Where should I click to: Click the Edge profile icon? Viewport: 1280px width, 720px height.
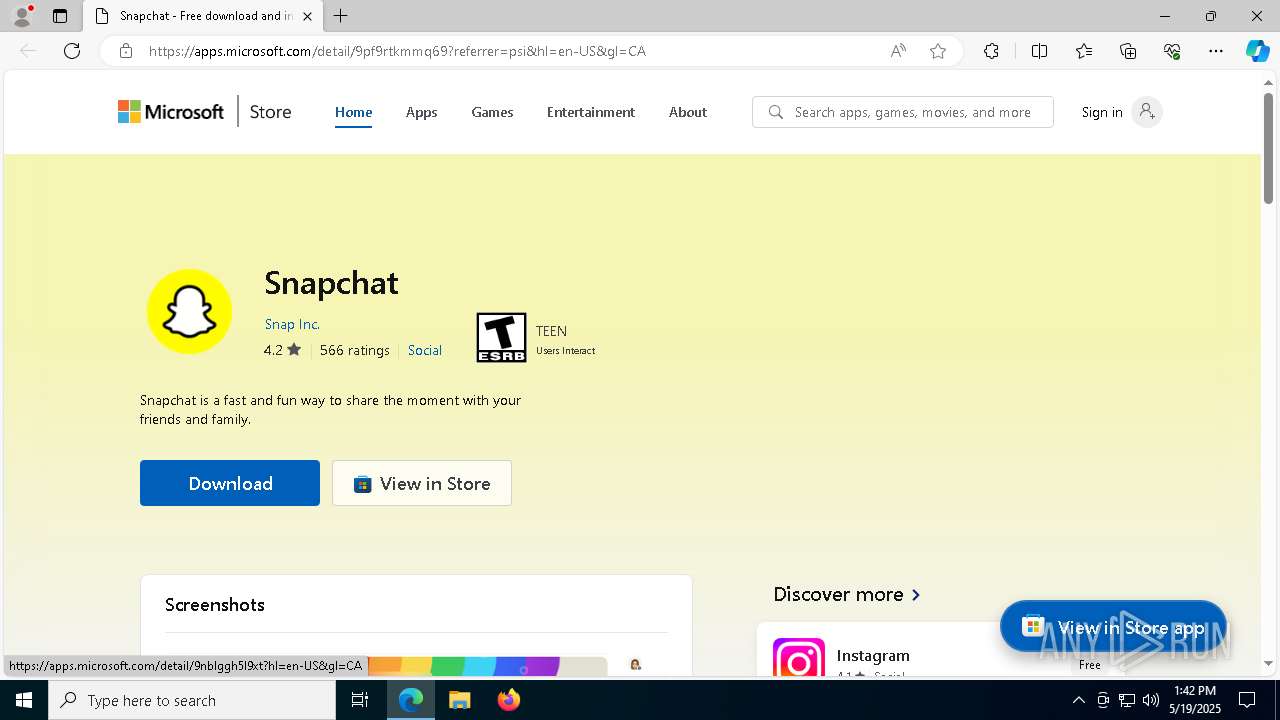point(22,15)
